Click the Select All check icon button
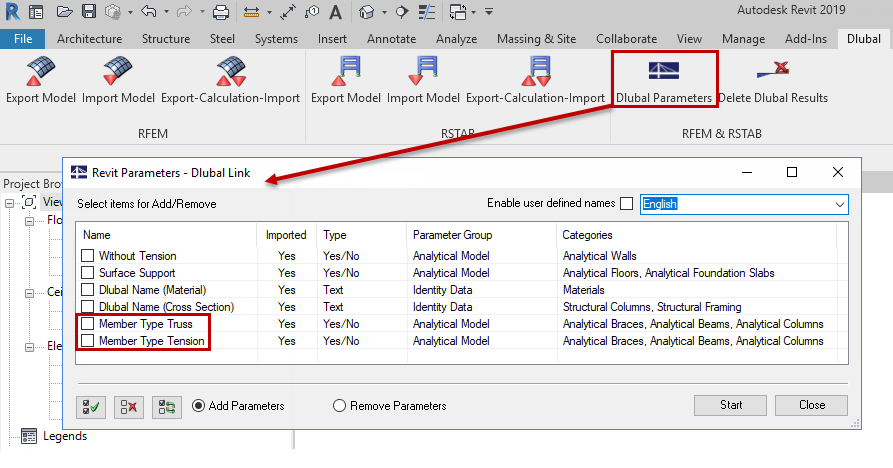The width and height of the screenshot is (893, 468). pyautogui.click(x=91, y=407)
